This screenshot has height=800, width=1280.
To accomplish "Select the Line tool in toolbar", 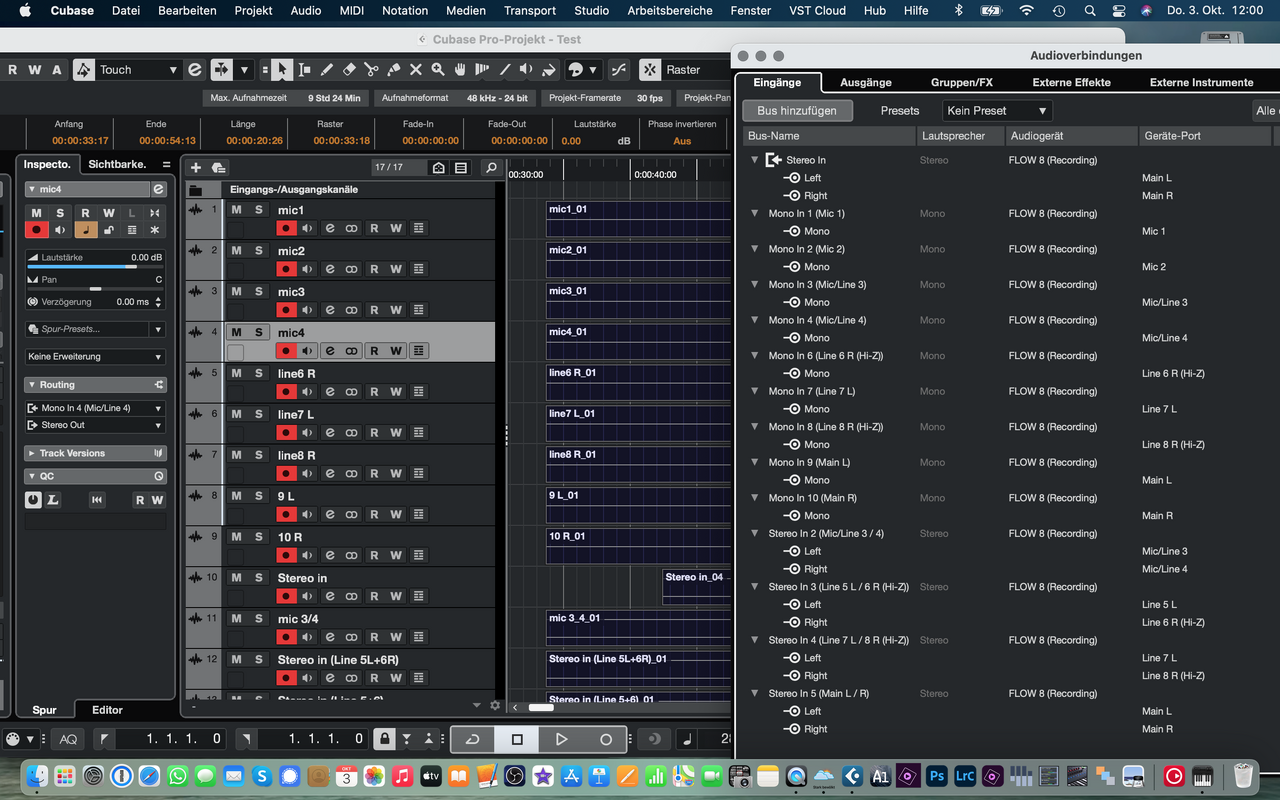I will pos(505,70).
